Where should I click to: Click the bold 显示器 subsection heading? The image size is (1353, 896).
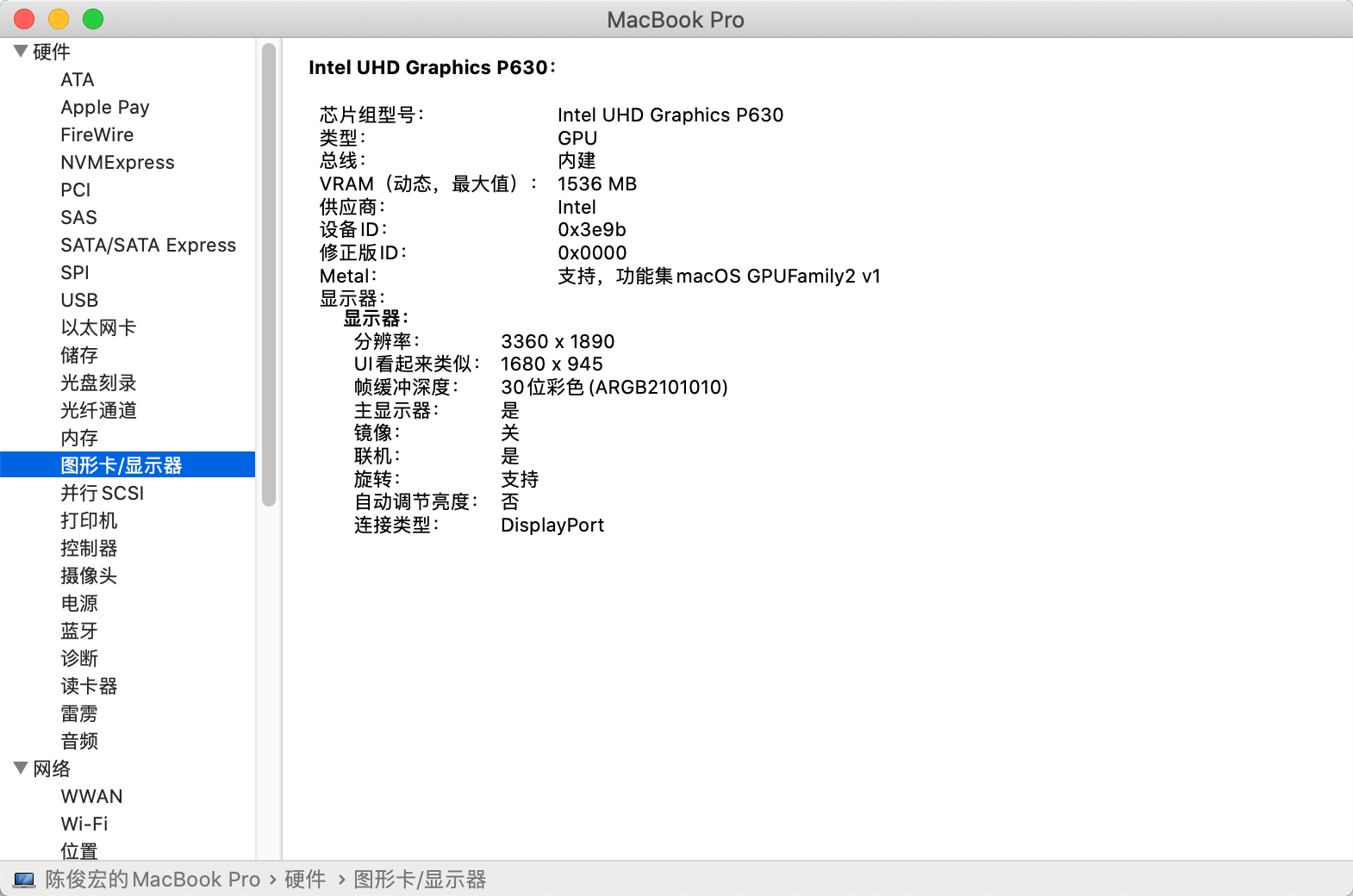click(376, 319)
